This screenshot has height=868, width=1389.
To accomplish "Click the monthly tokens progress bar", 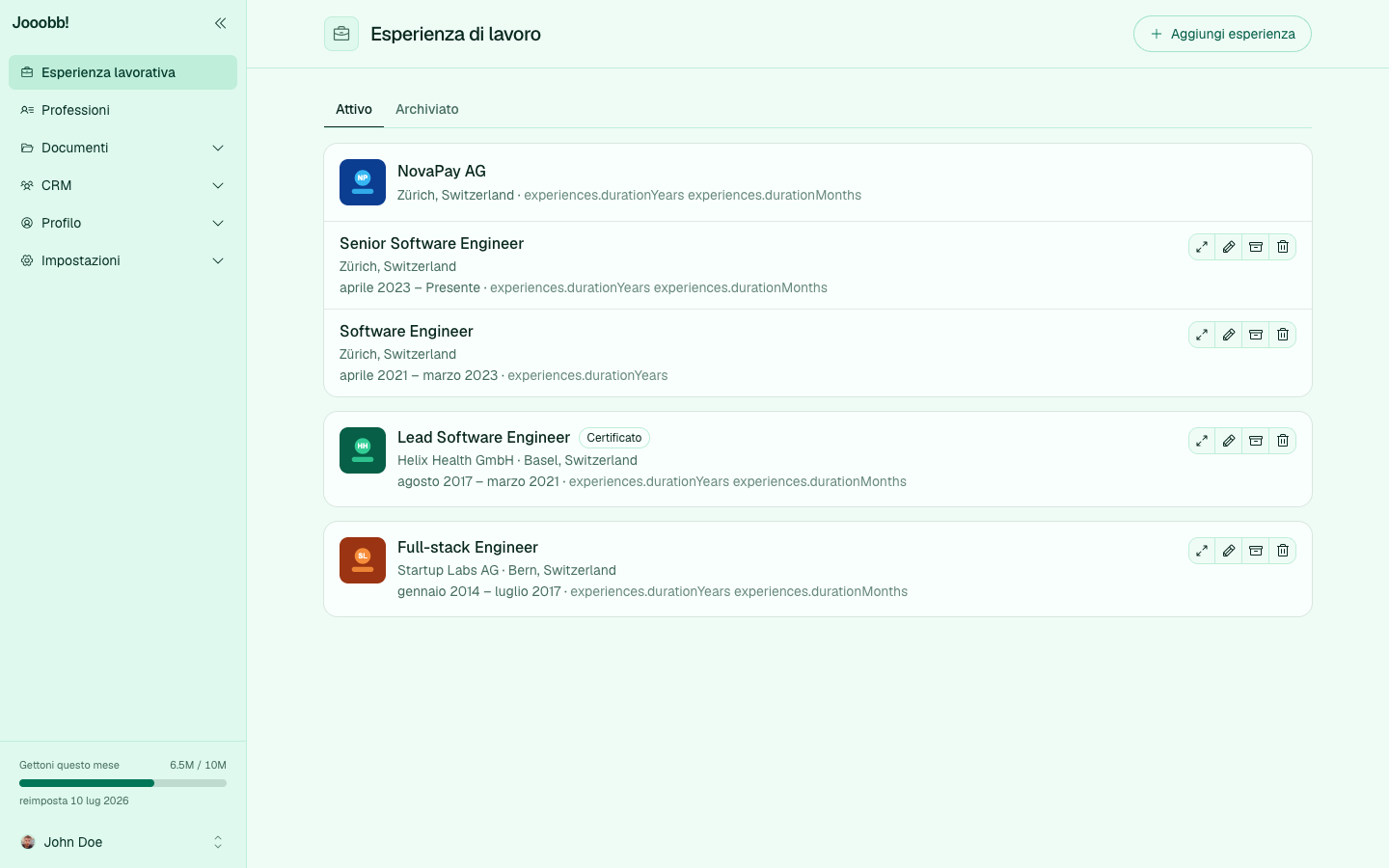I will (x=123, y=783).
